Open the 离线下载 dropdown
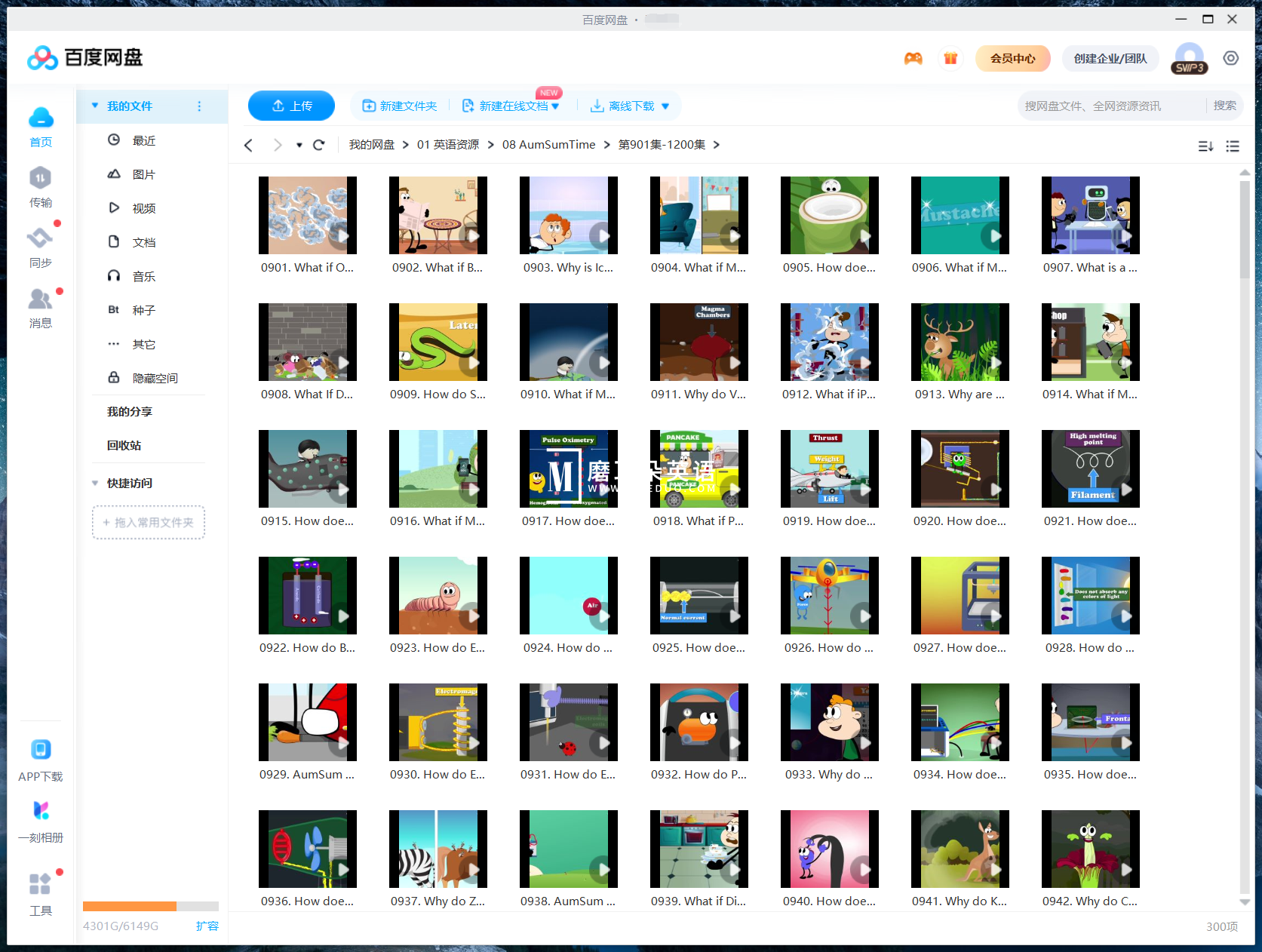This screenshot has width=1262, height=952. (665, 106)
